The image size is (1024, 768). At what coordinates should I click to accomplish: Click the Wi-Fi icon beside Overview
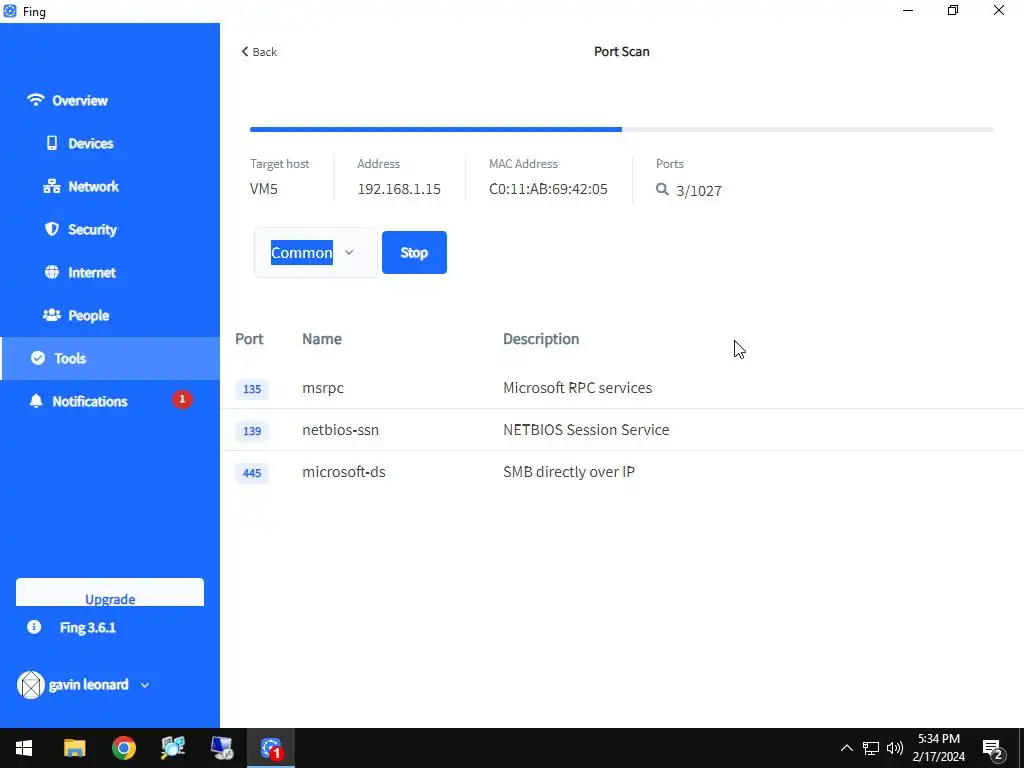(x=35, y=100)
